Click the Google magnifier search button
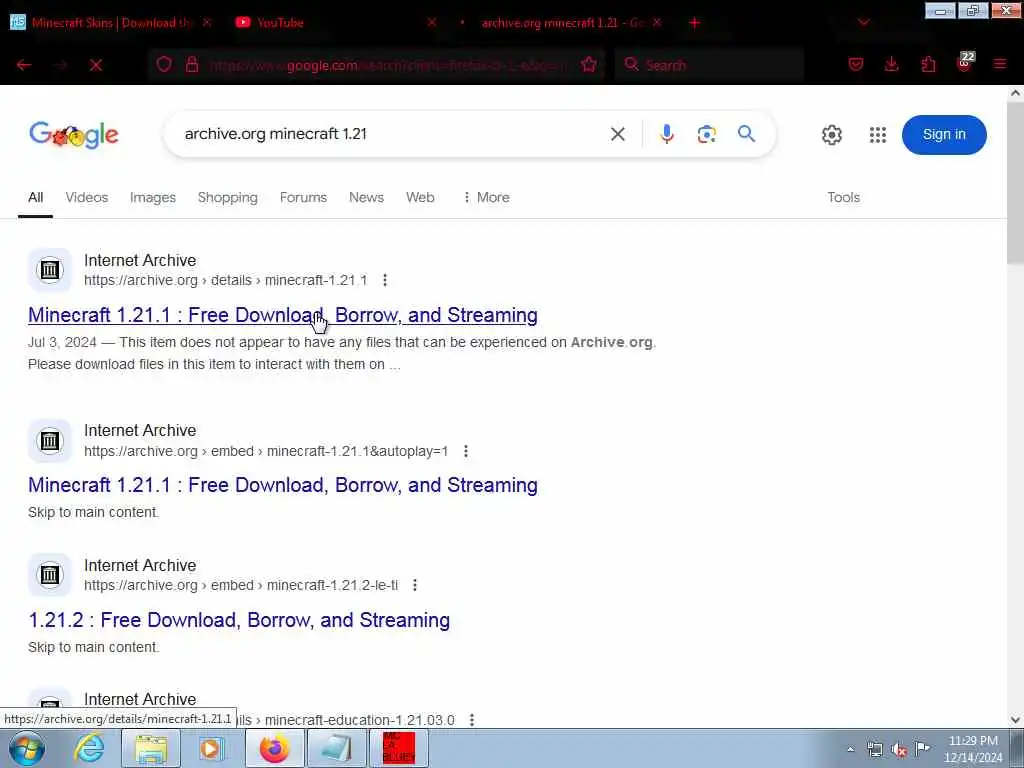The image size is (1024, 768). pos(746,134)
